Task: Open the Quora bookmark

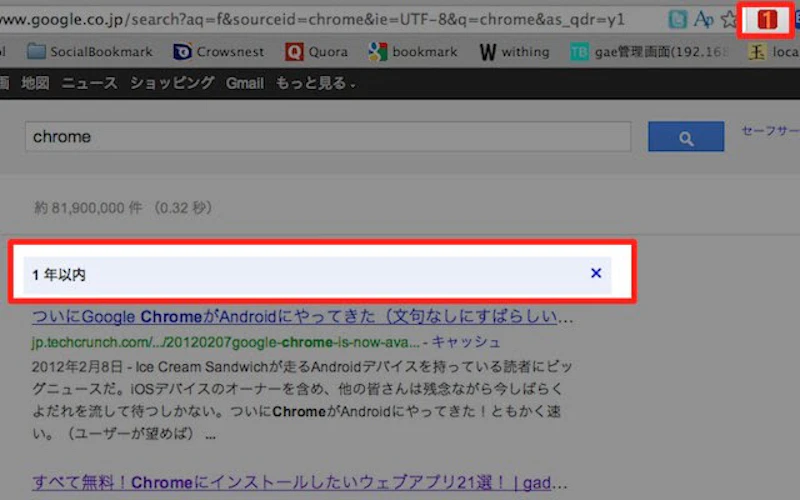Action: [x=316, y=52]
